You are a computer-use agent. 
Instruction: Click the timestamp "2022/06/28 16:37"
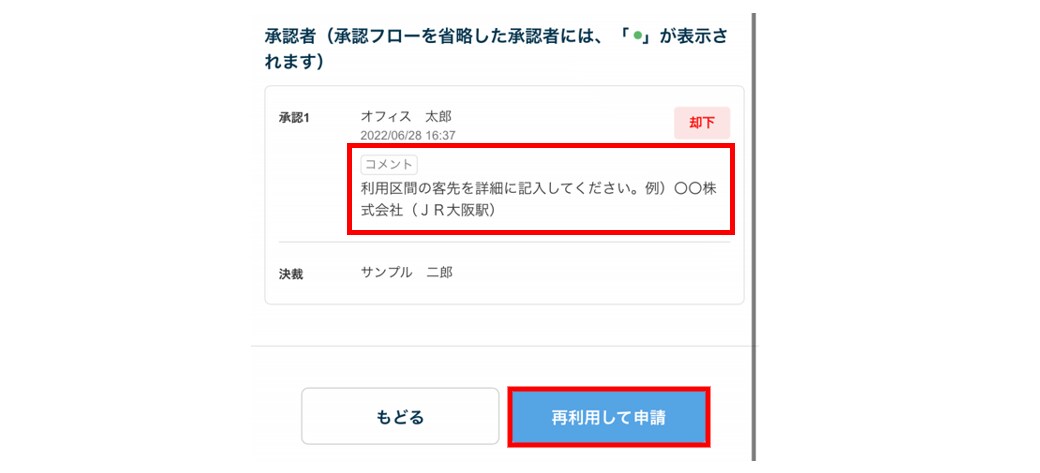coord(408,135)
